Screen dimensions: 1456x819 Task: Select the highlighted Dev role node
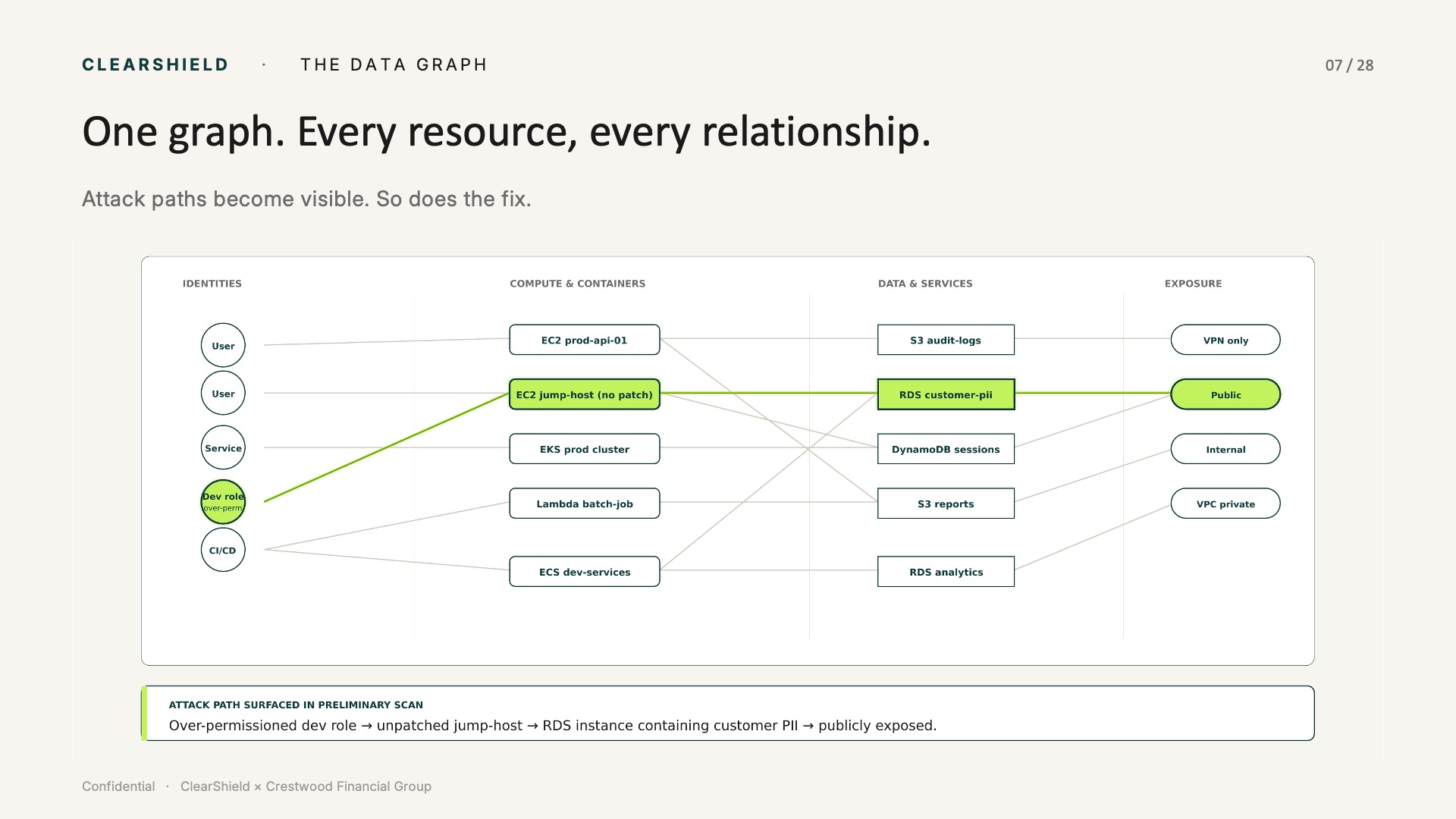coord(223,502)
